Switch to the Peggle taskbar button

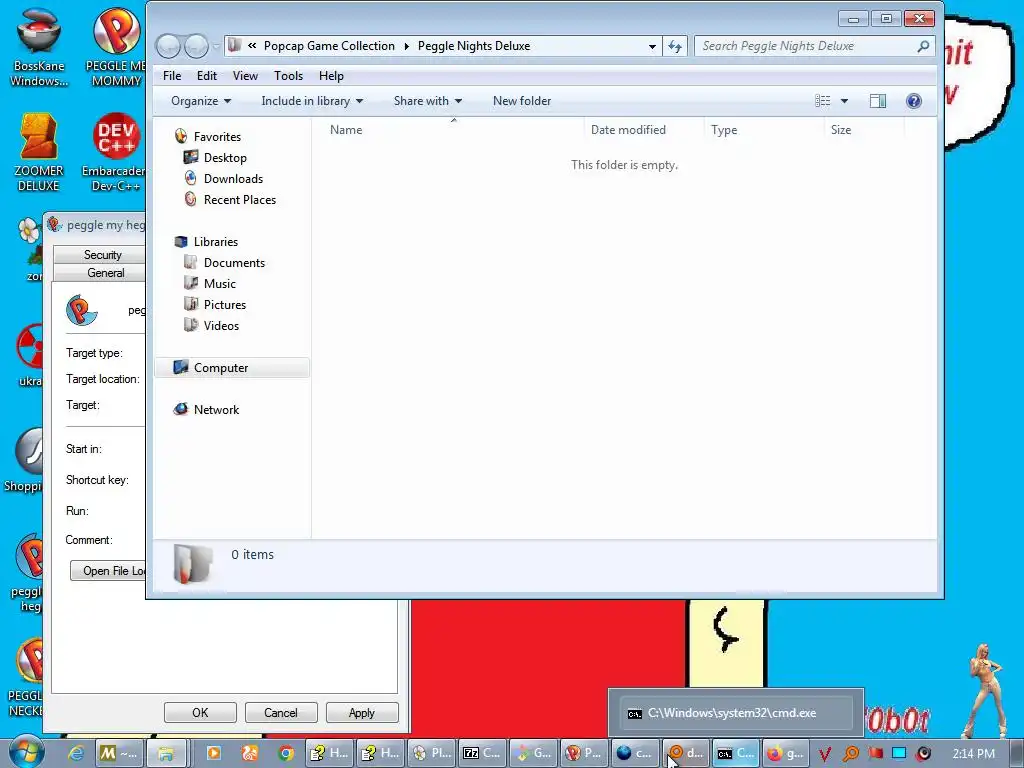click(x=584, y=753)
